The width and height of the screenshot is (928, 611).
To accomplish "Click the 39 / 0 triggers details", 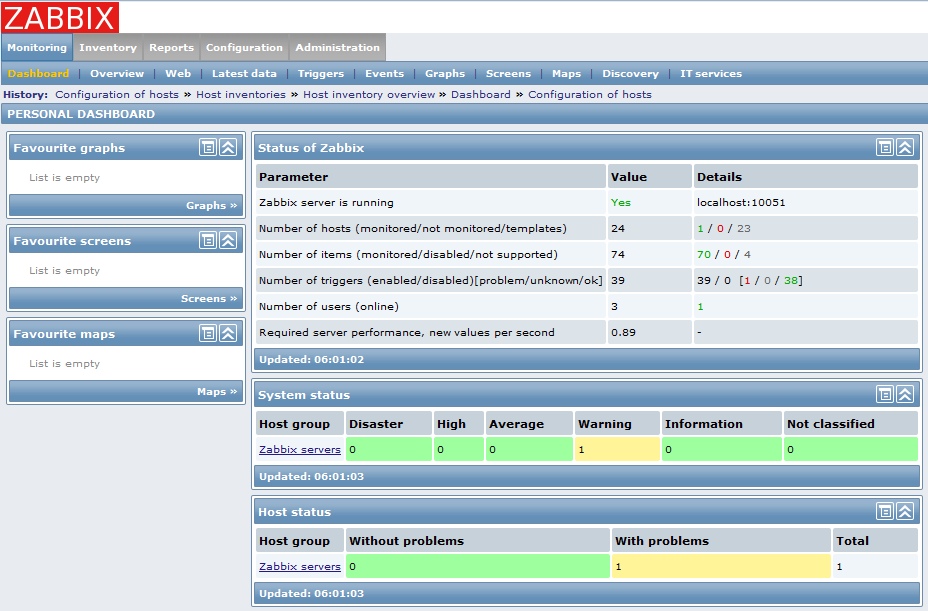I will (x=750, y=280).
